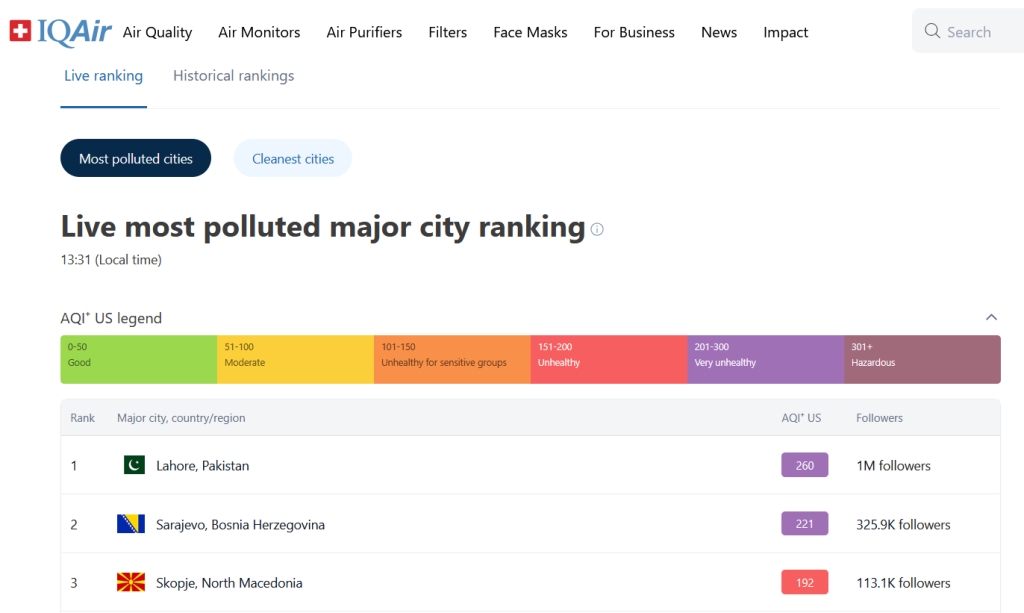This screenshot has width=1024, height=613.
Task: Go to the Air Purifiers menu
Action: click(364, 32)
